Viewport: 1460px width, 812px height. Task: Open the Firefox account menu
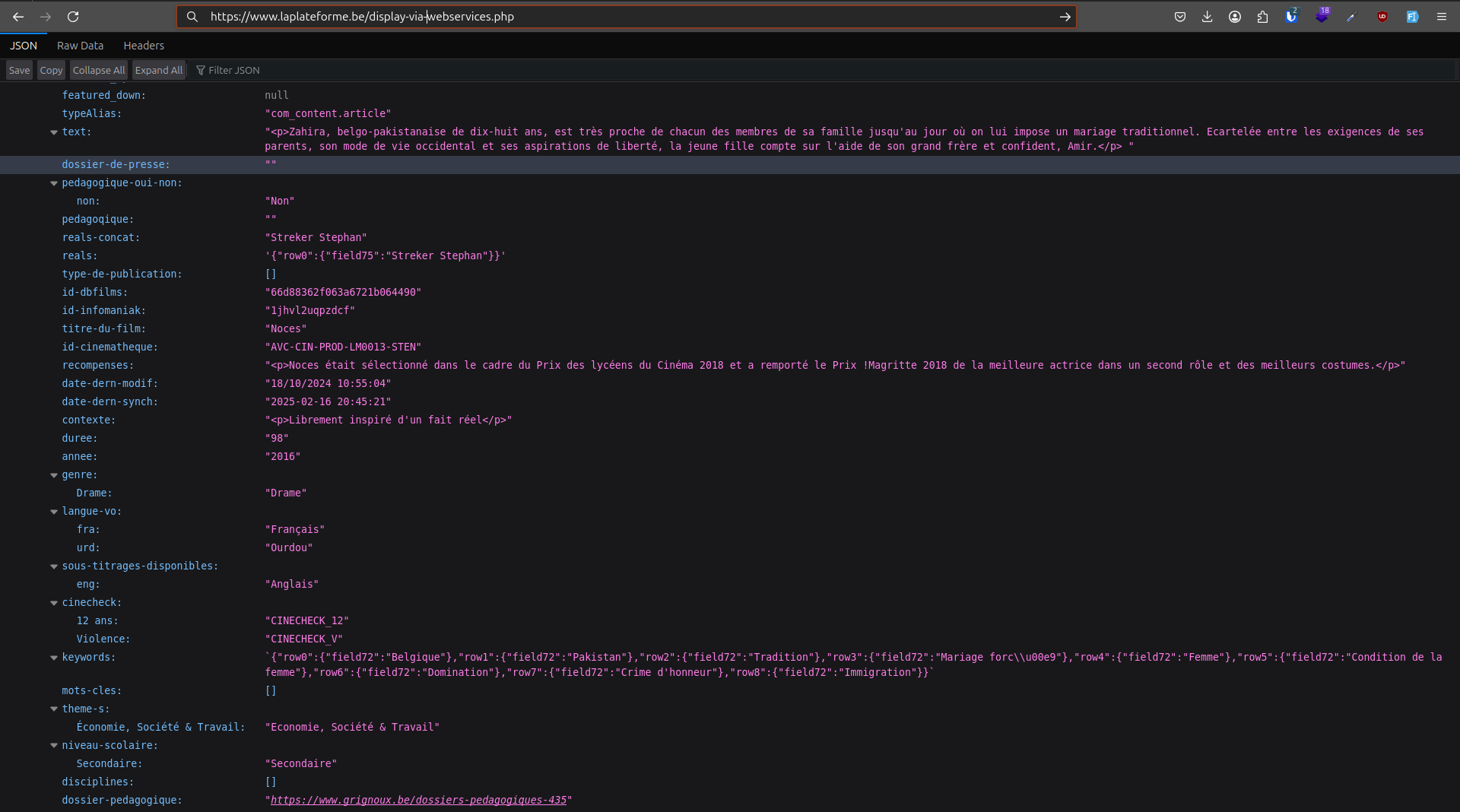pos(1235,17)
